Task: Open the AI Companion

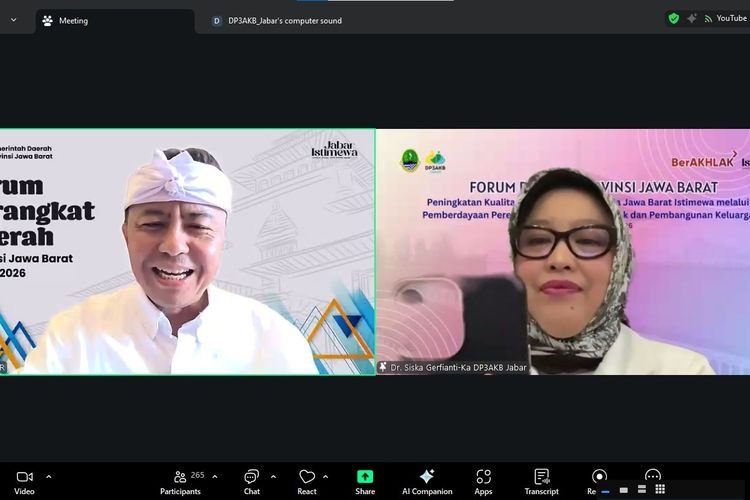Action: click(427, 482)
